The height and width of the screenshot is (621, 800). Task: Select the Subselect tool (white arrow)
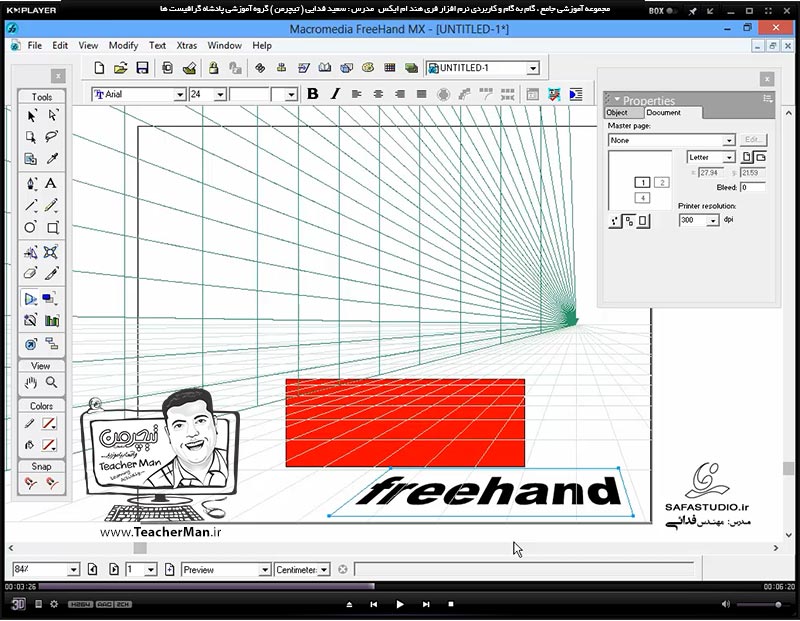52,116
